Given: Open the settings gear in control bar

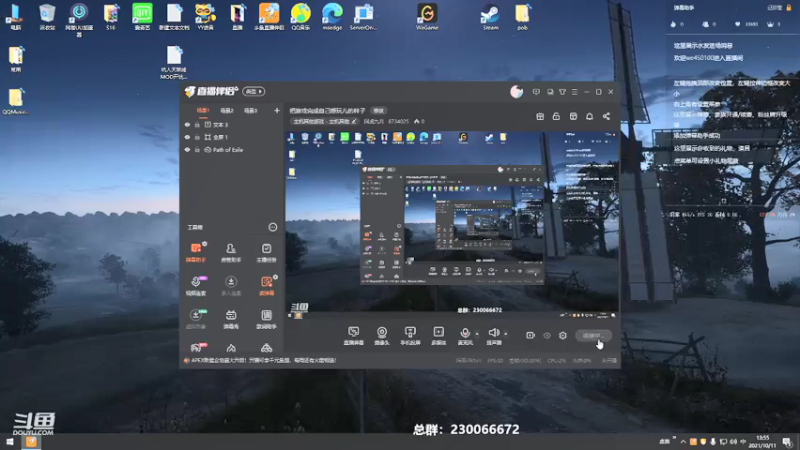Looking at the screenshot, I should [563, 335].
